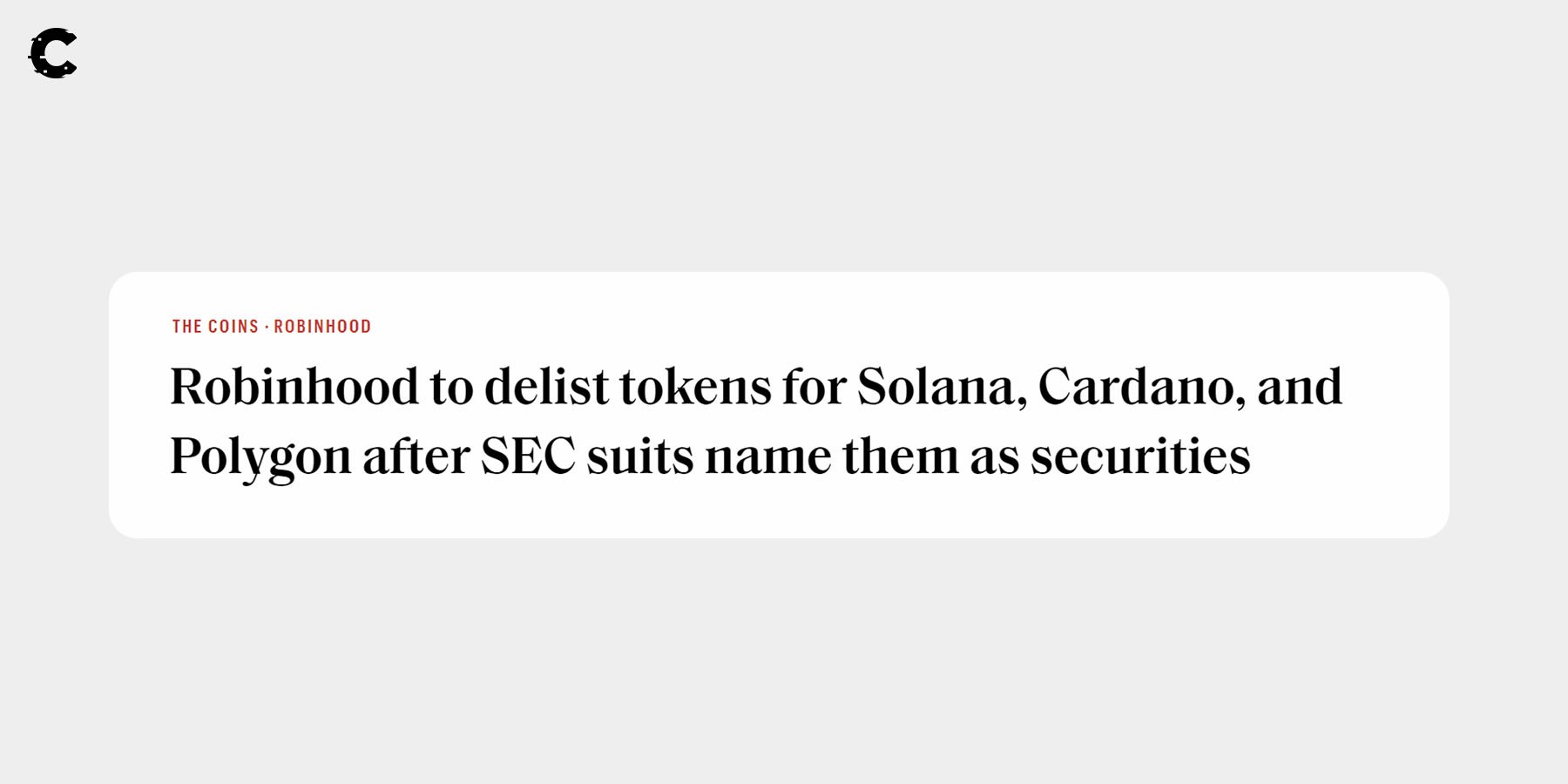The height and width of the screenshot is (784, 1568).
Task: Click the black C logo icon
Action: [53, 53]
